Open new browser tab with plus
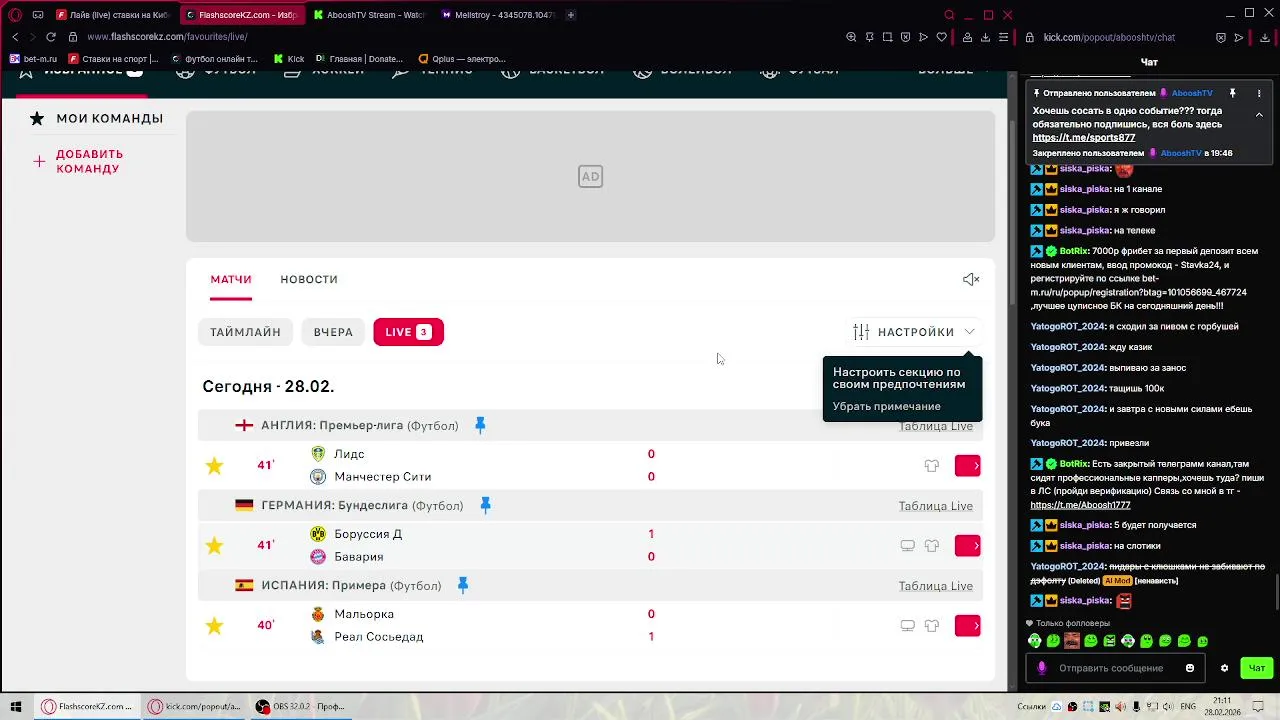 click(x=571, y=15)
